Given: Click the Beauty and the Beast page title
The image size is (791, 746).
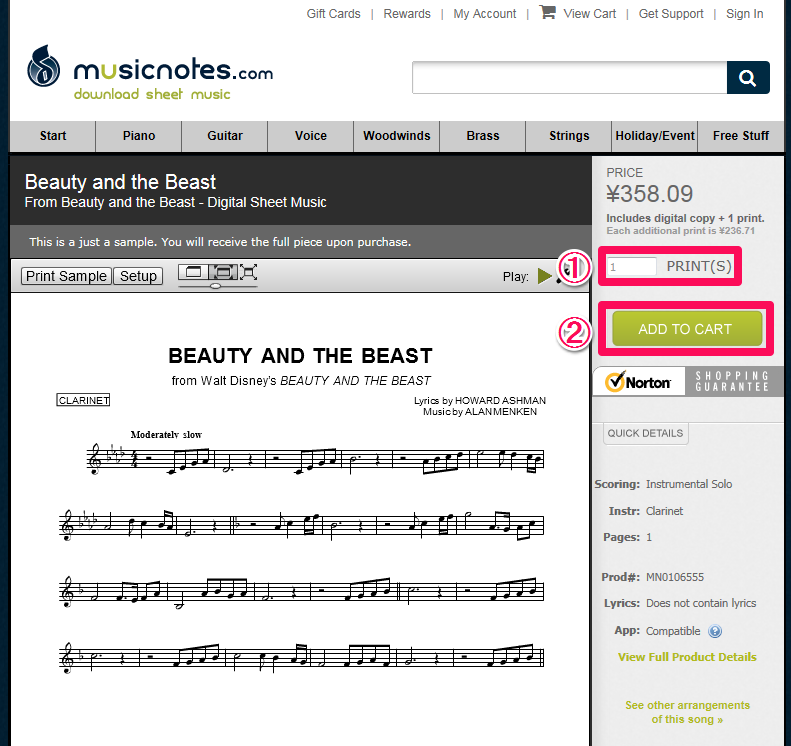Looking at the screenshot, I should [120, 182].
